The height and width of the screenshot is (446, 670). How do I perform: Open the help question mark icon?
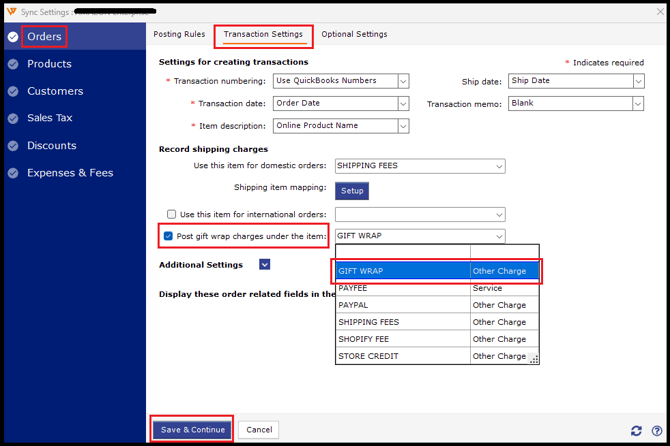point(656,431)
